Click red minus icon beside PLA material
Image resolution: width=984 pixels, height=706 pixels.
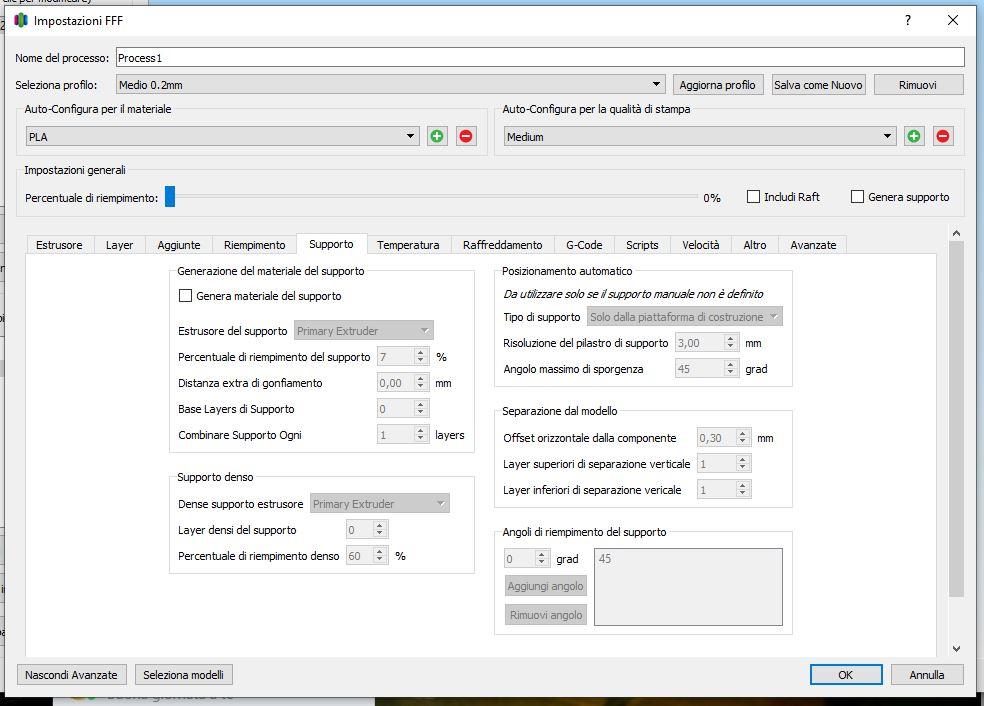pos(466,136)
